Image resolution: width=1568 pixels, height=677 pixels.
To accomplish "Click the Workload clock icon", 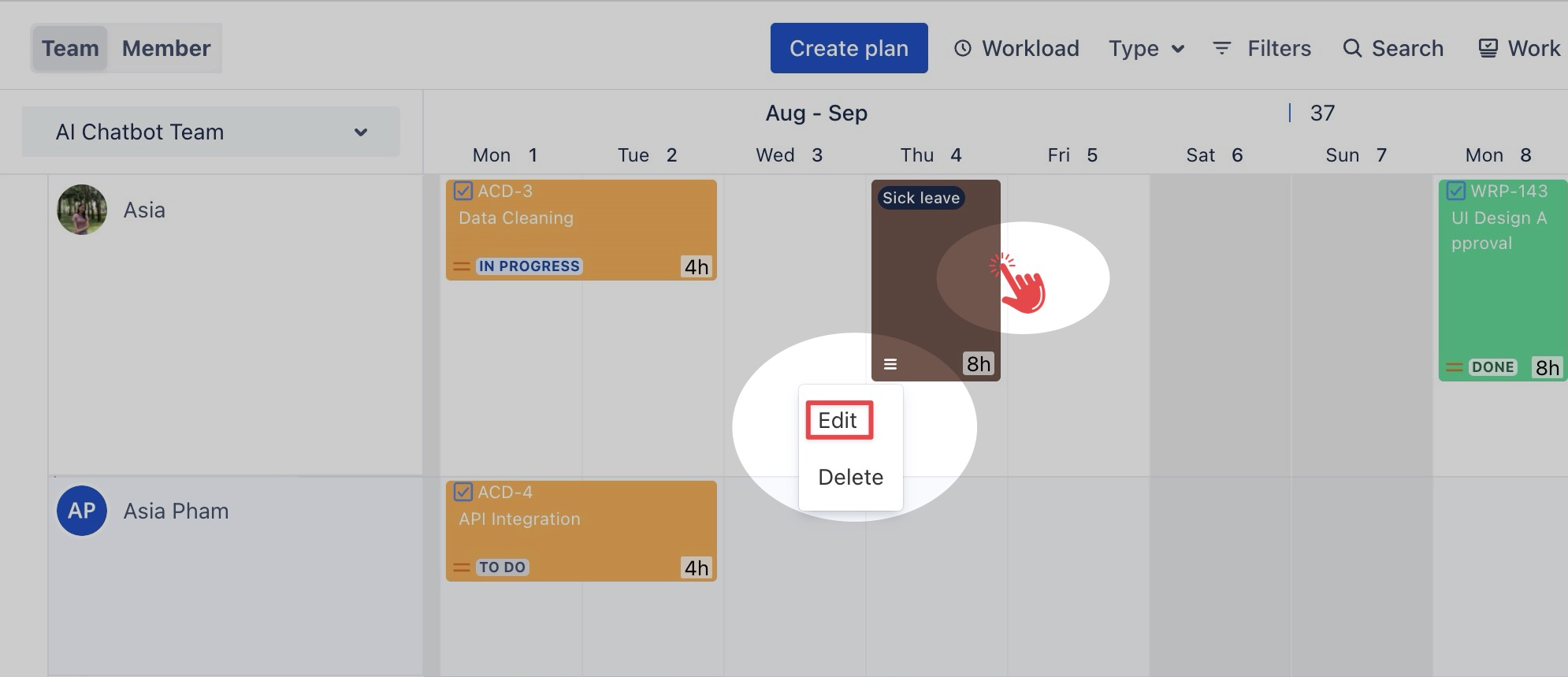I will 962,48.
